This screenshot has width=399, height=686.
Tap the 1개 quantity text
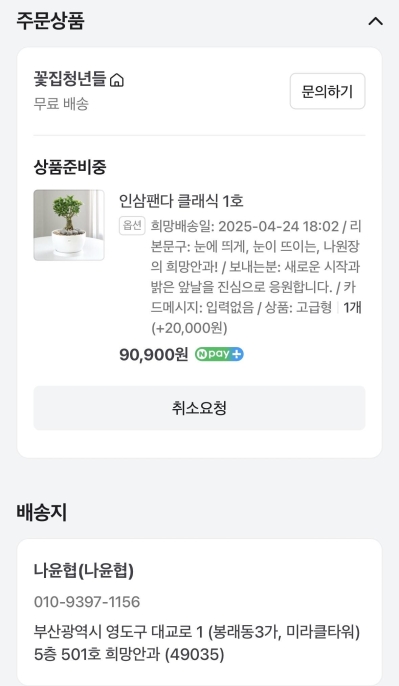point(352,307)
